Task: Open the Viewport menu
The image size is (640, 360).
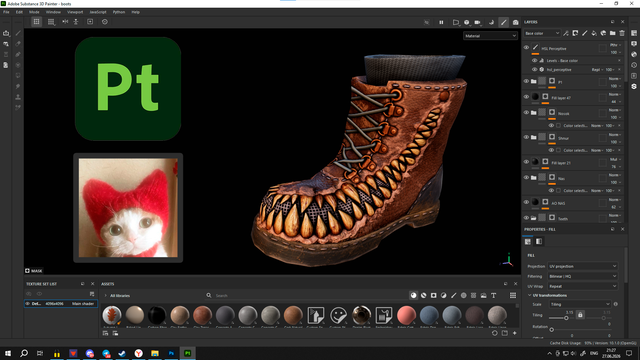Action: pyautogui.click(x=75, y=12)
